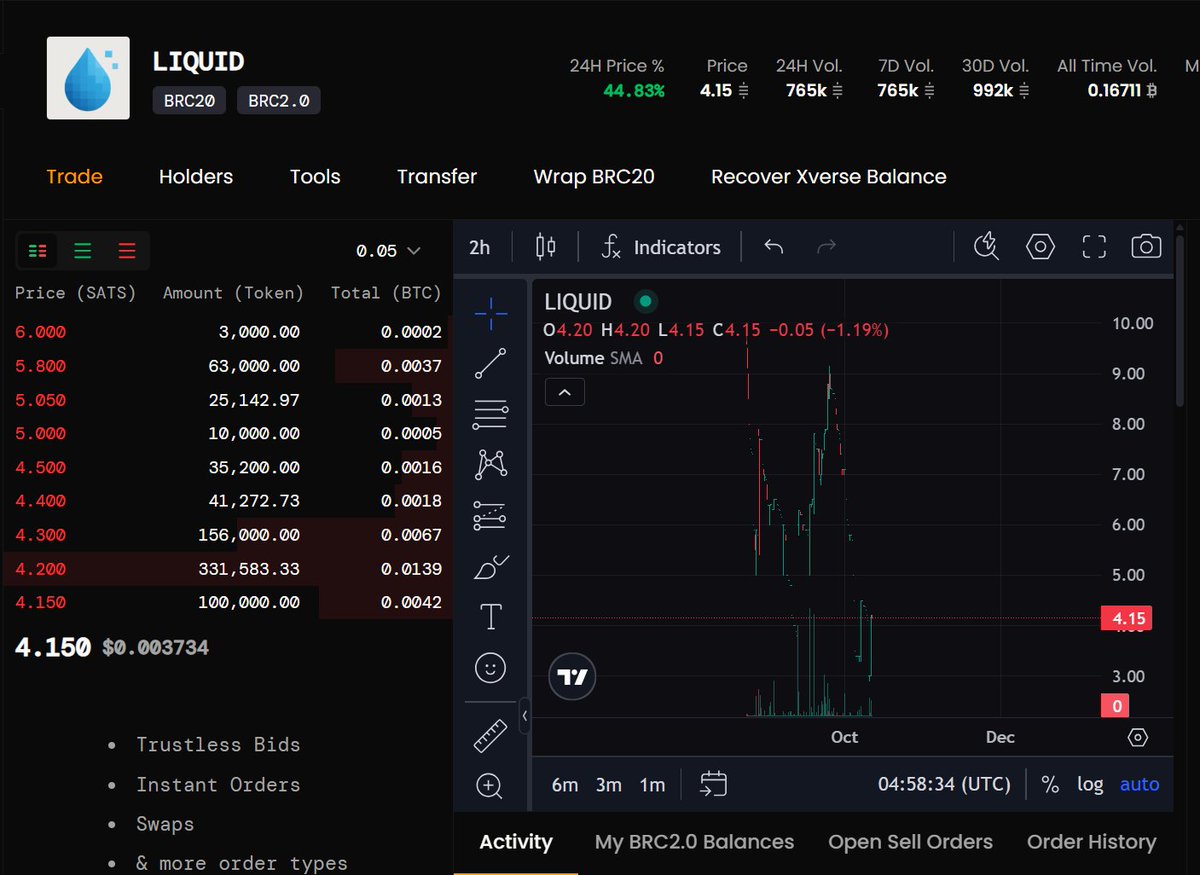Open the Indicators dialog
The image size is (1200, 875).
click(x=662, y=247)
